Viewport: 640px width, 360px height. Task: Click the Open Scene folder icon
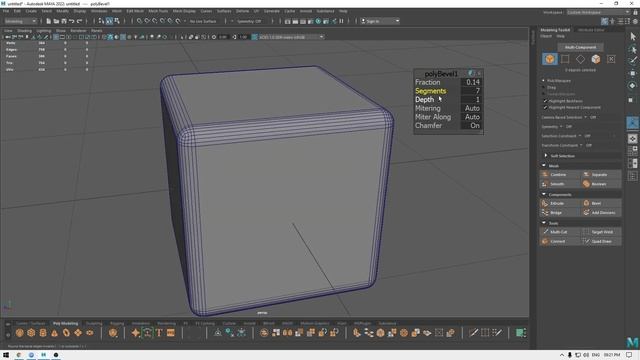click(x=56, y=21)
